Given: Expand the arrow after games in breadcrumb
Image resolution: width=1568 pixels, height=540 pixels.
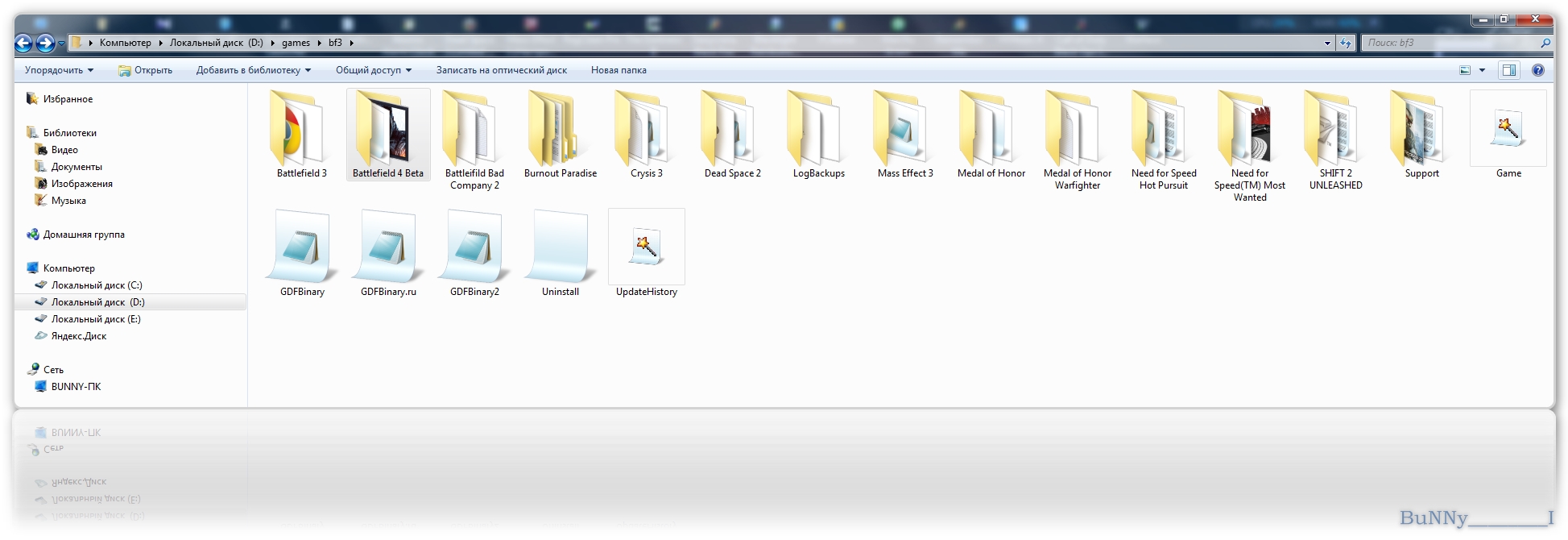Looking at the screenshot, I should tap(319, 43).
